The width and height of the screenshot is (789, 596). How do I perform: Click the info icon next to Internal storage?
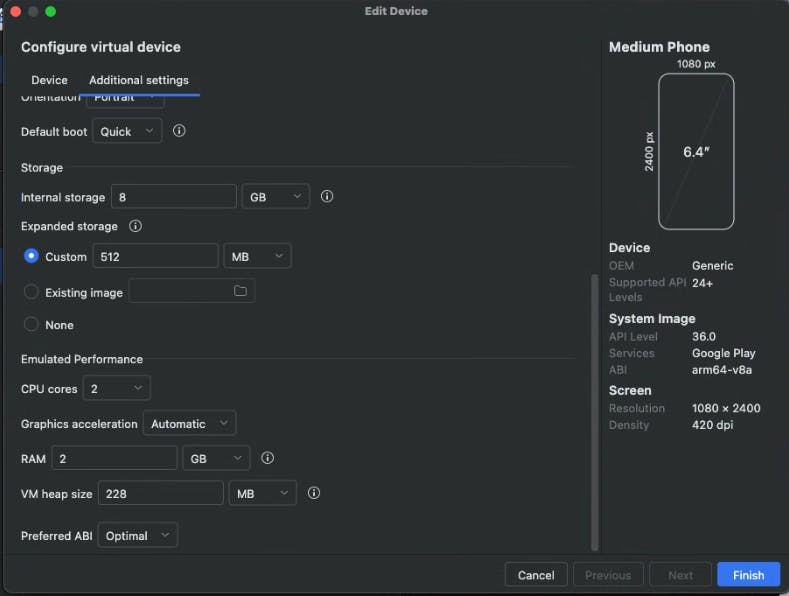coord(327,197)
